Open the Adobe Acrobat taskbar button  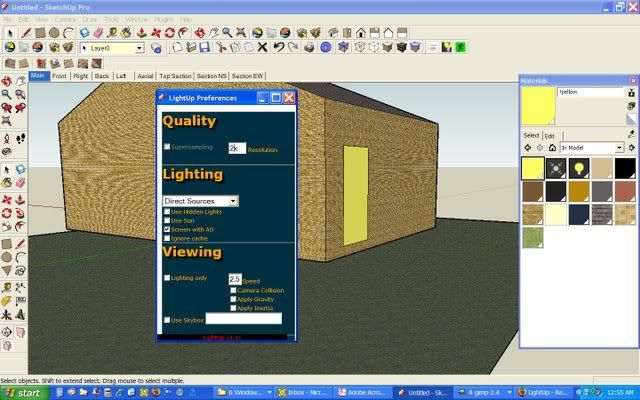click(x=363, y=393)
